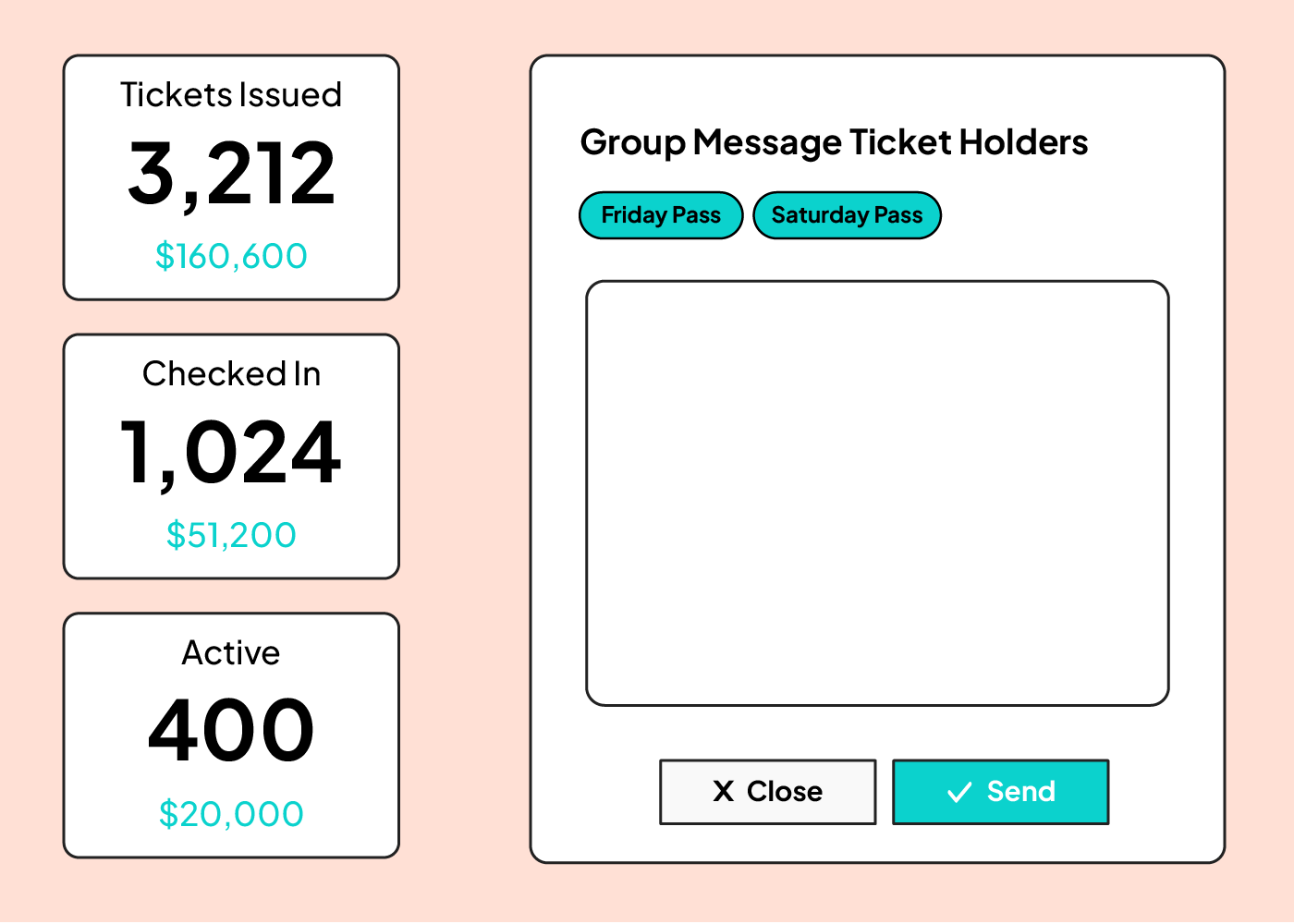Viewport: 1294px width, 924px height.
Task: Click the 3,212 tickets issued count
Action: pos(231,174)
